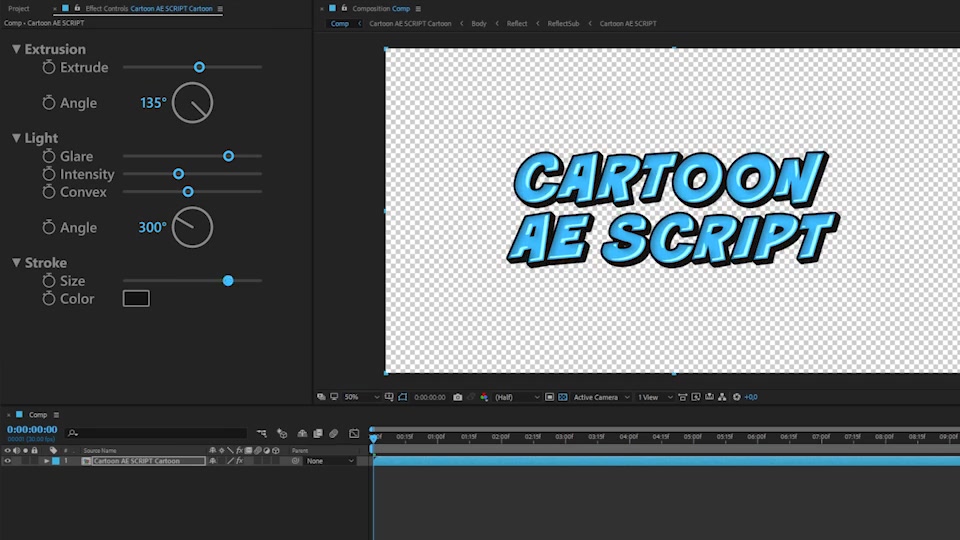Click the viewer timecode 0:00:00:00

click(430, 397)
